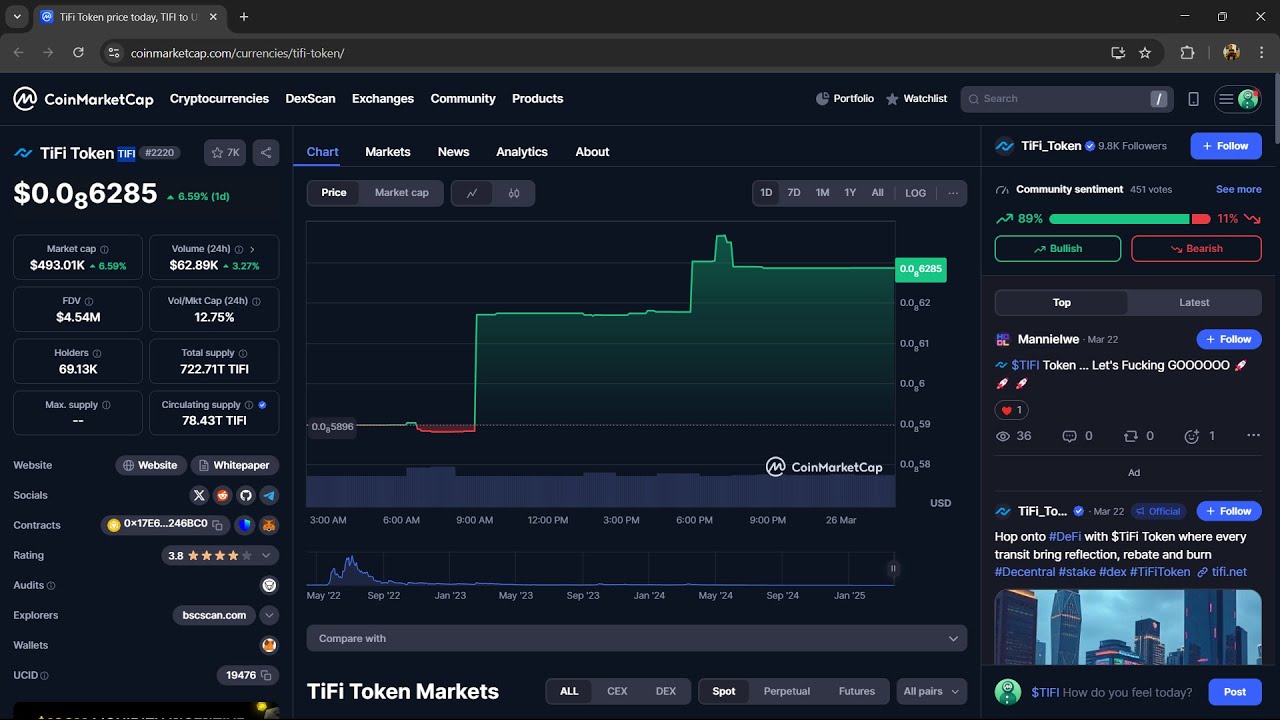Add TiFi Token to watchlist star button
The height and width of the screenshot is (720, 1280).
click(225, 153)
